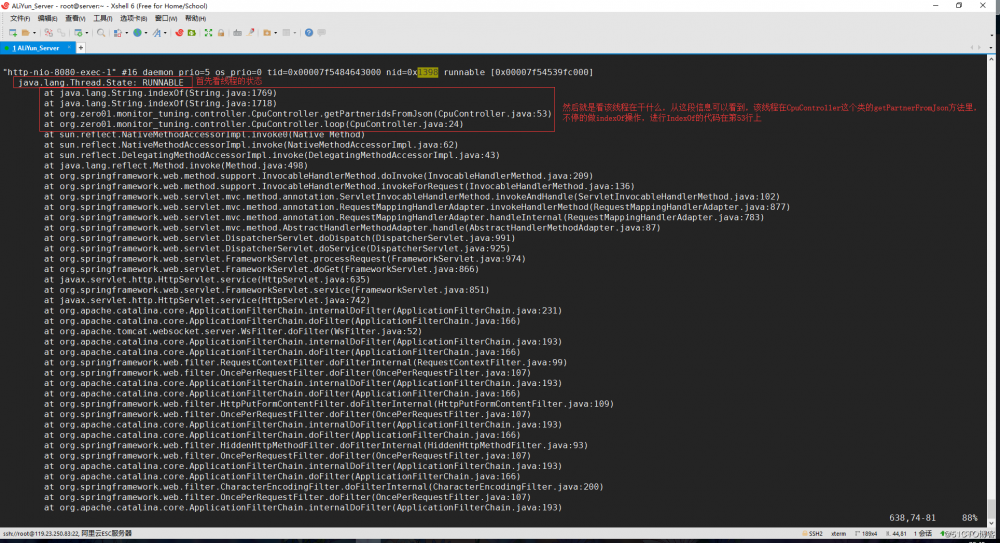This screenshot has height=543, width=1000.
Task: Click the xterm status bar entry
Action: 838,534
